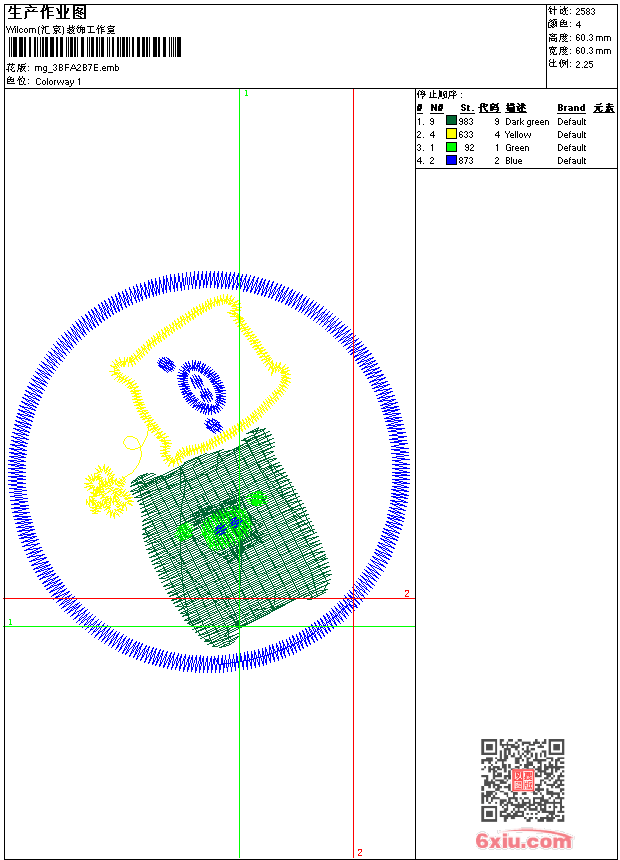Click the 'N#' column header

437,108
